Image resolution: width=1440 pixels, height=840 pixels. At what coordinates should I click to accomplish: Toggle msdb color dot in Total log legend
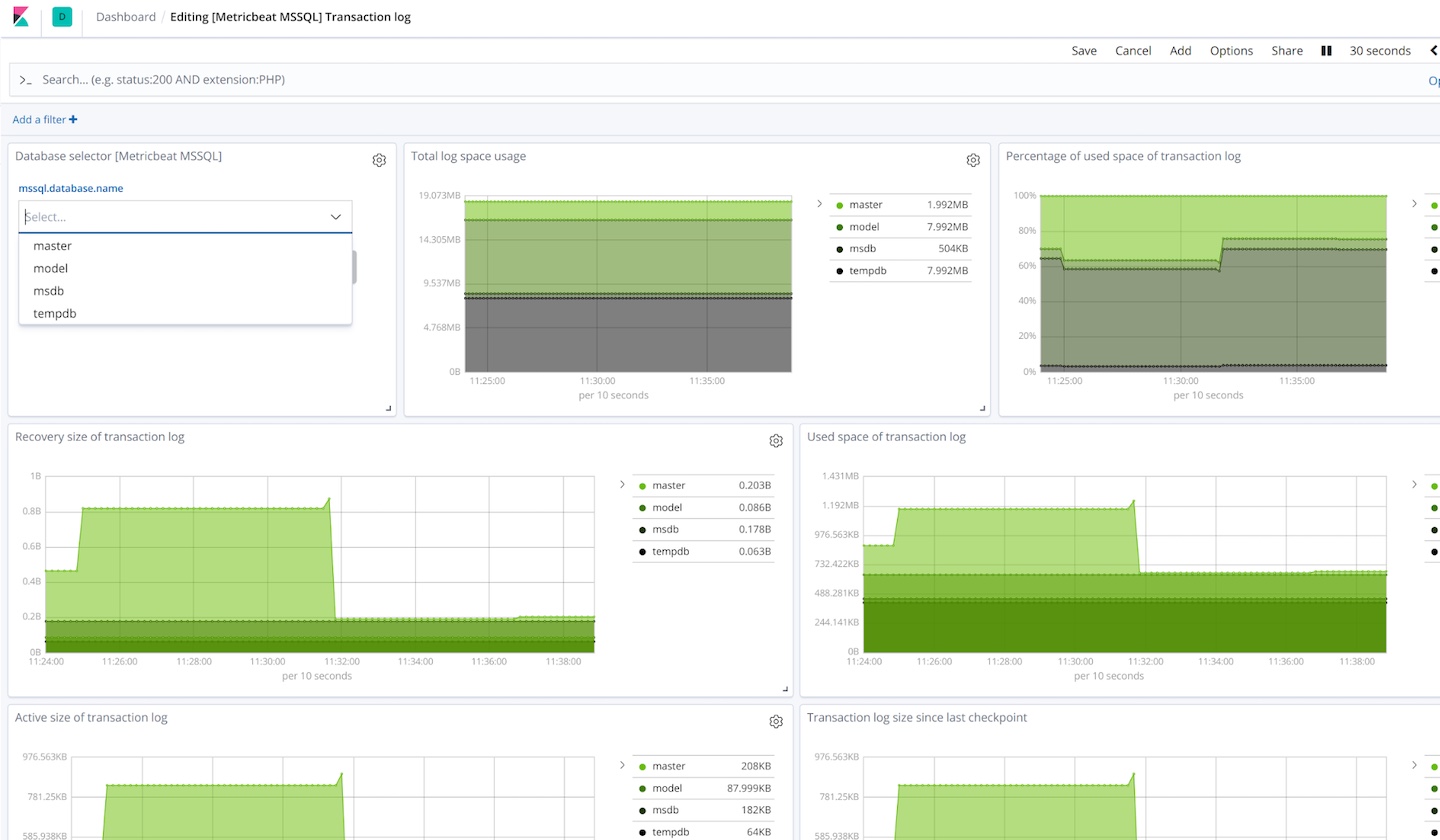[x=839, y=249]
